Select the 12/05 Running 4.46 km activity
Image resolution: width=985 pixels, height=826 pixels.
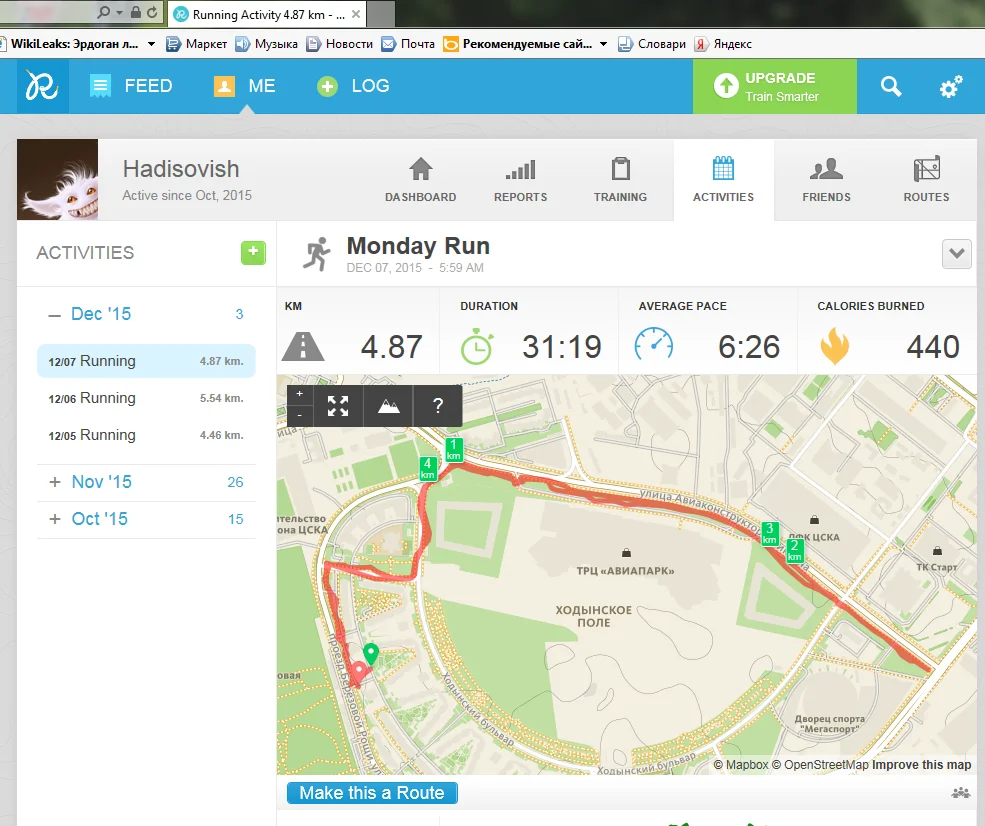146,435
